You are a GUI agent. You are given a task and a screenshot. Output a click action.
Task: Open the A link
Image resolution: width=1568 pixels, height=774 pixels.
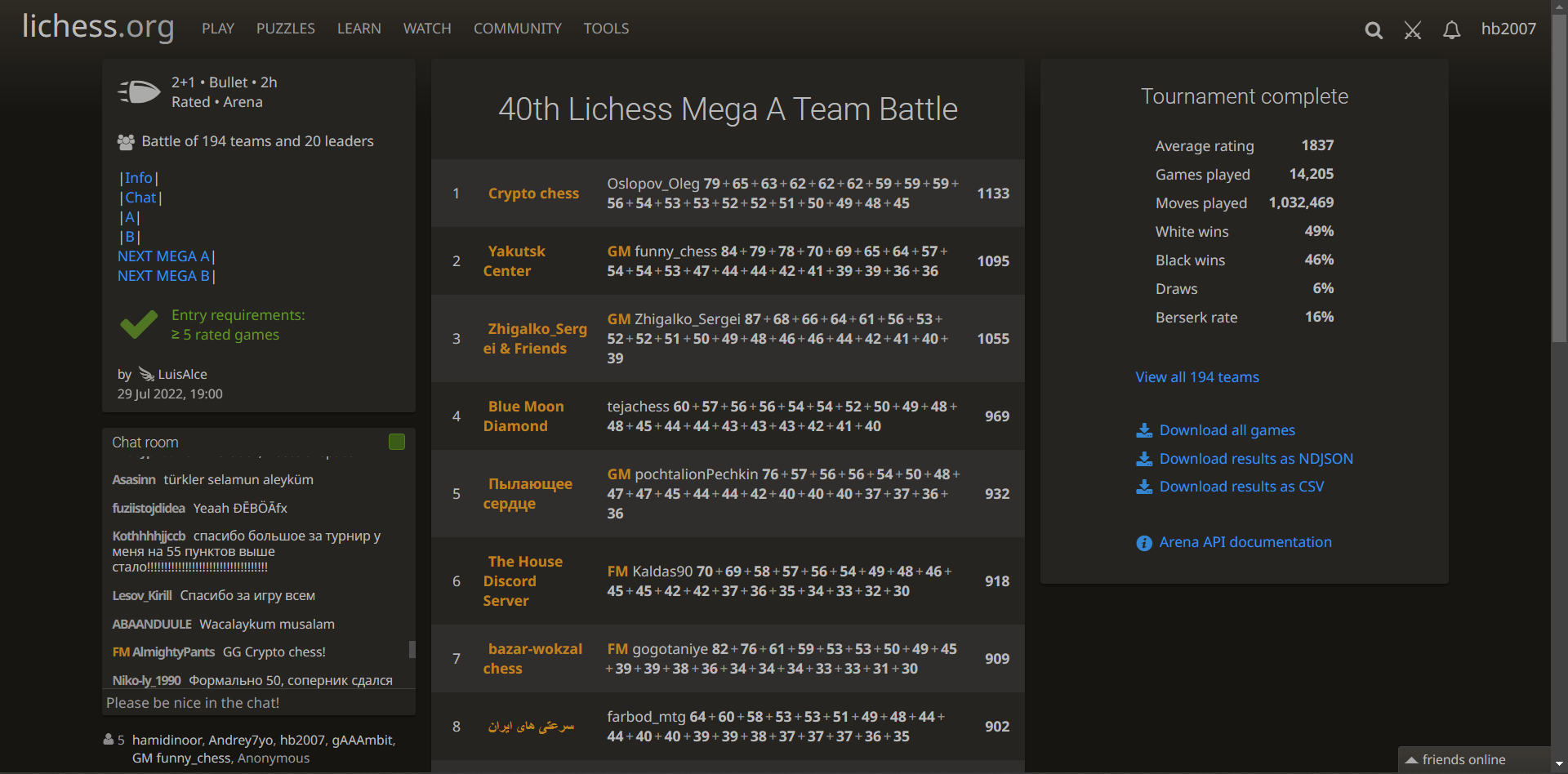click(130, 217)
